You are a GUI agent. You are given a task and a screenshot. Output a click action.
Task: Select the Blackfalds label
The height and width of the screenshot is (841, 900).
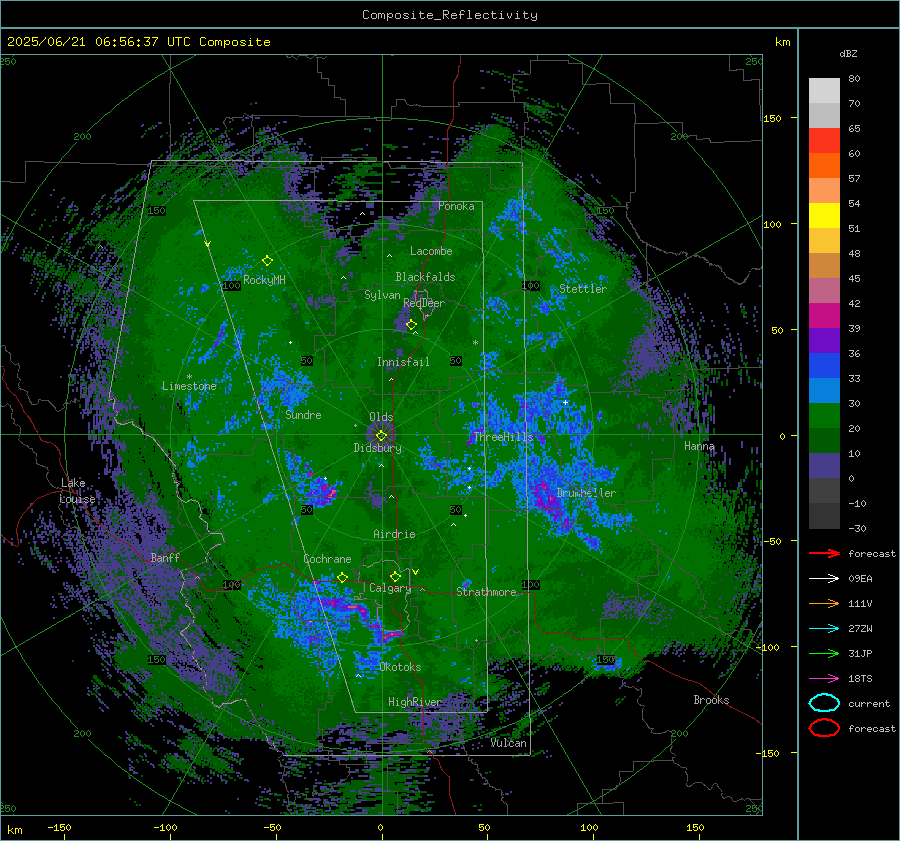[x=425, y=277]
